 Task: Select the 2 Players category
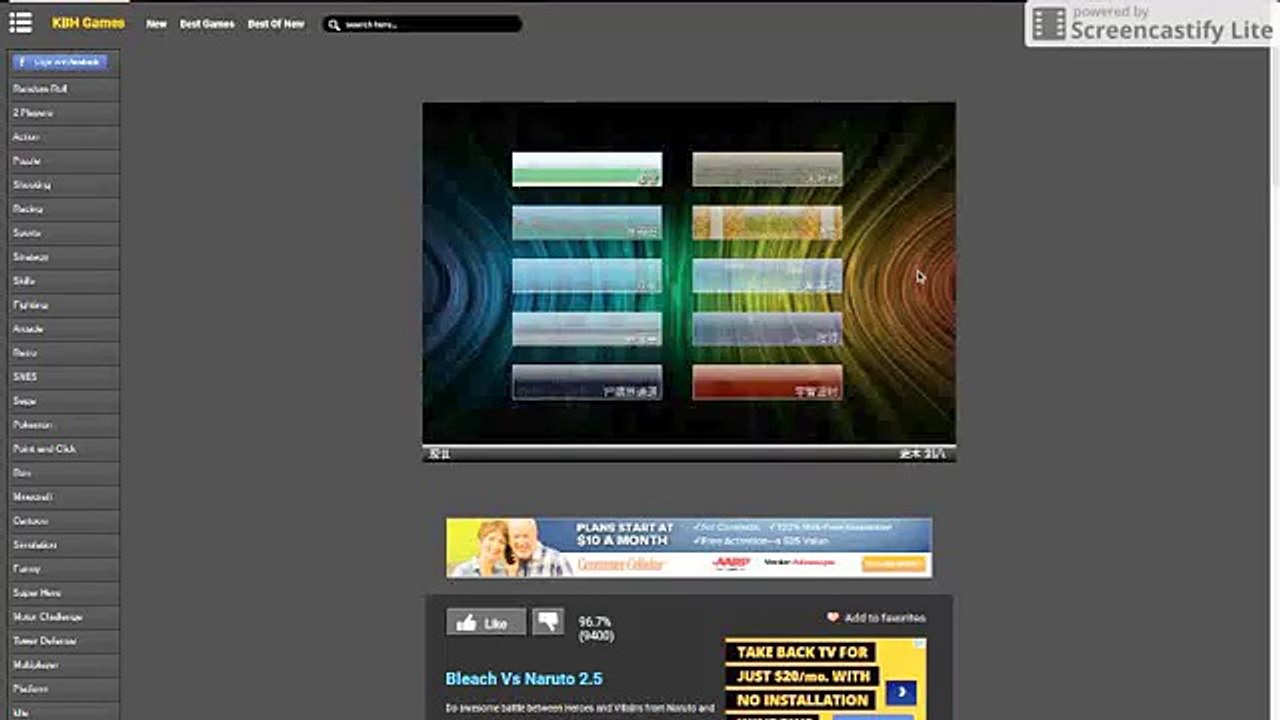point(63,113)
